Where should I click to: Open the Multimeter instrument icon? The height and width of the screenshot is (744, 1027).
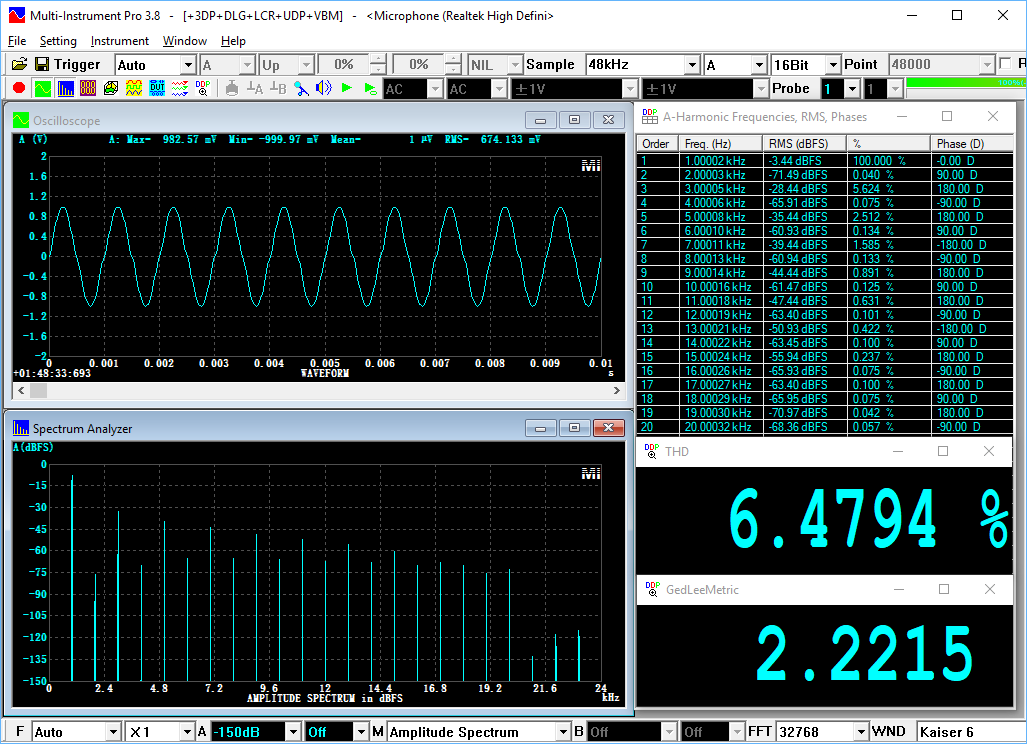88,88
